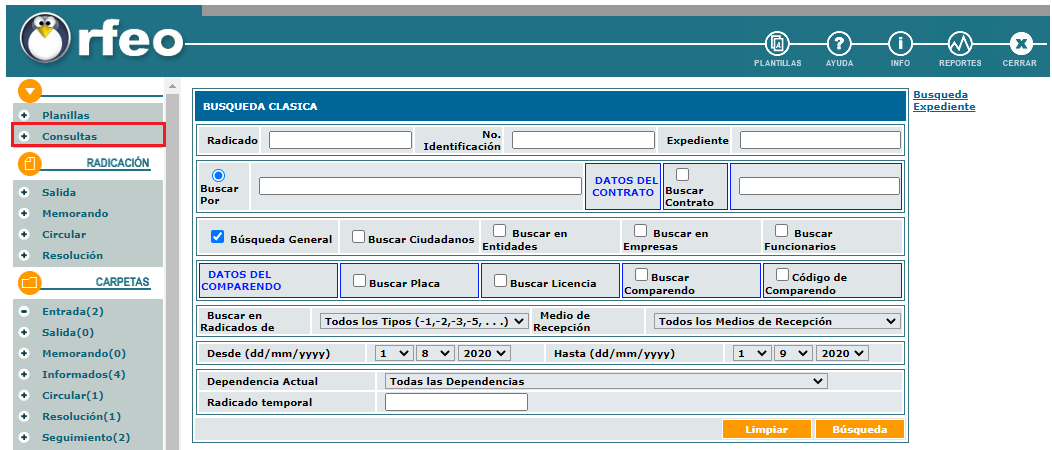Click the orange Búsqueda button
Screen dimensions: 1052x450
click(859, 429)
